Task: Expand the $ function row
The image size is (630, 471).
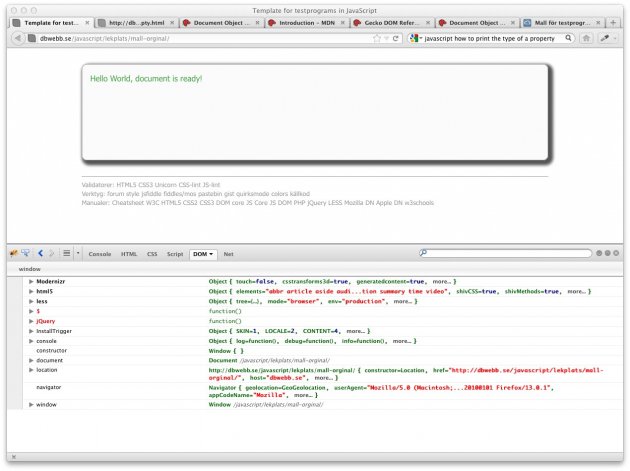Action: [31, 311]
